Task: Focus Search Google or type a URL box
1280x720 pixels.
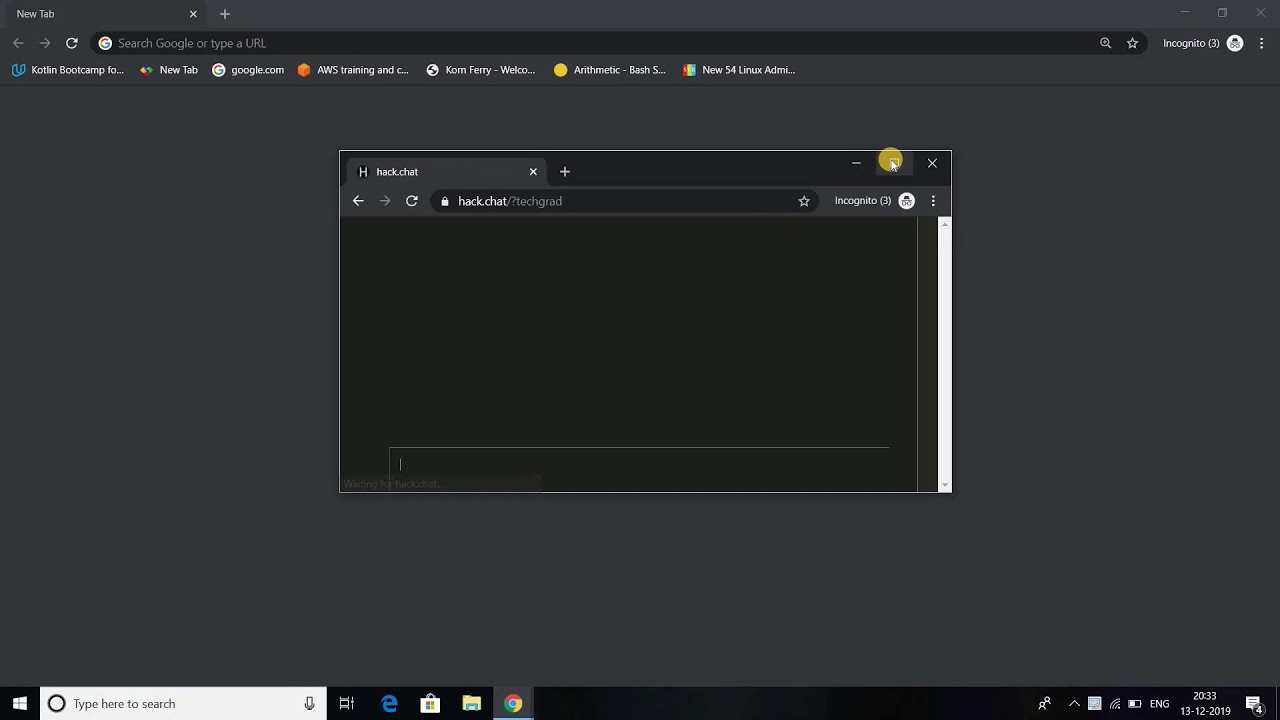Action: 620,43
